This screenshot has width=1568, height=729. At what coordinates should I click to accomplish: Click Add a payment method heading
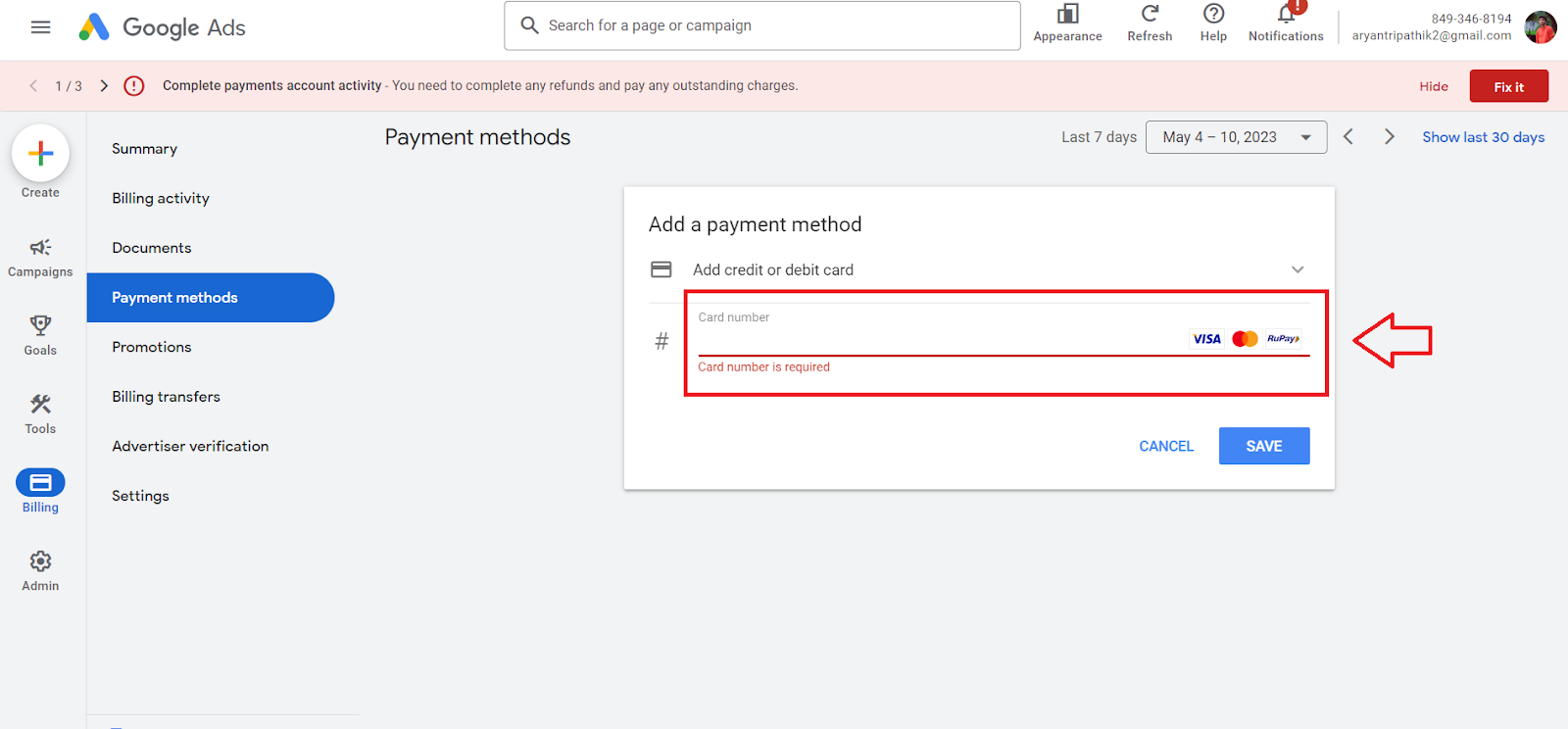756,224
